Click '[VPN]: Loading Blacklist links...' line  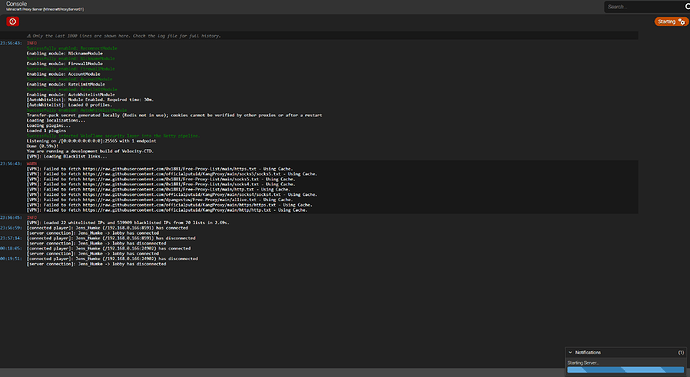click(x=67, y=156)
